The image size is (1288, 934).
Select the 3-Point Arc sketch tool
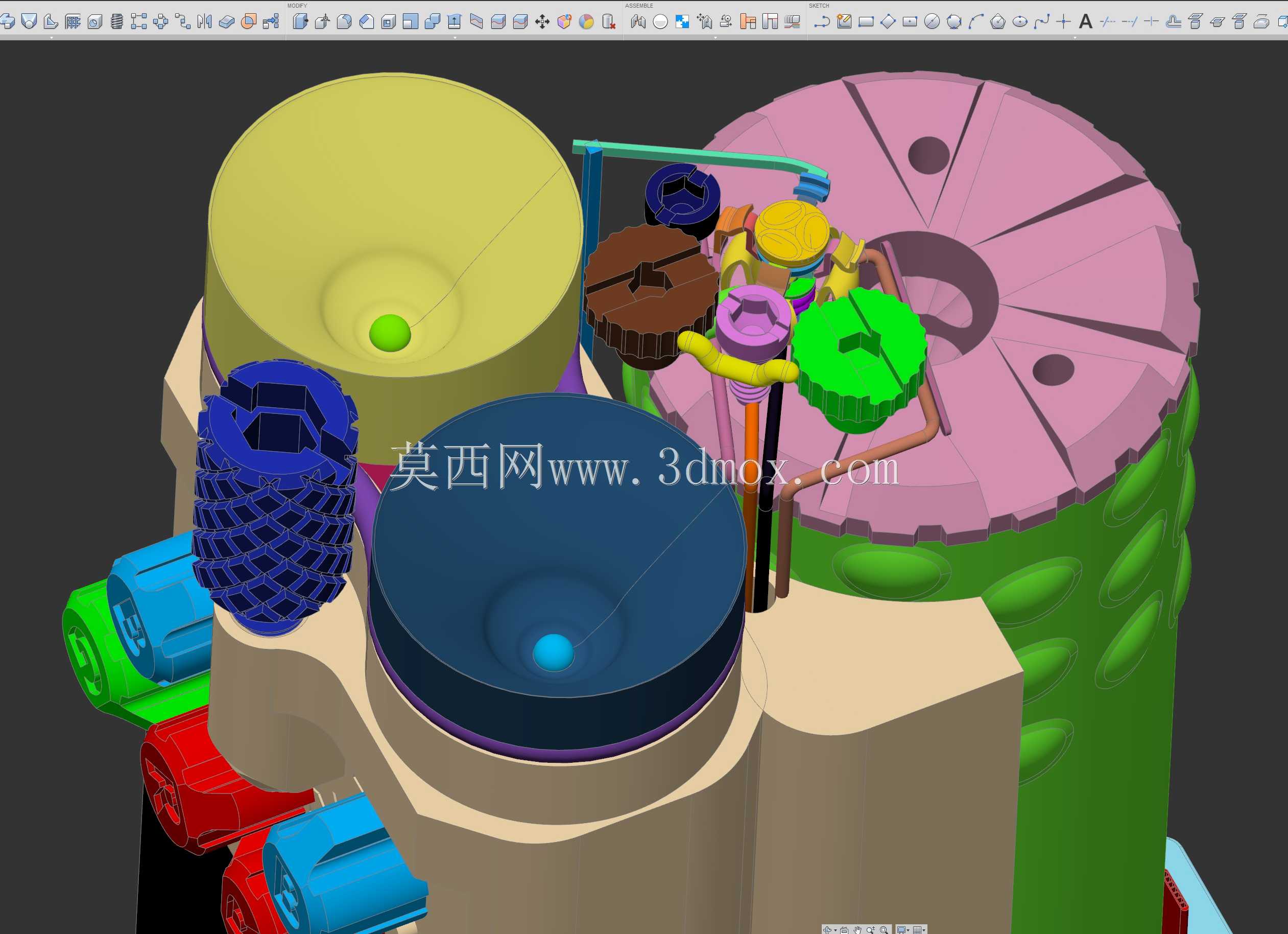[976, 21]
